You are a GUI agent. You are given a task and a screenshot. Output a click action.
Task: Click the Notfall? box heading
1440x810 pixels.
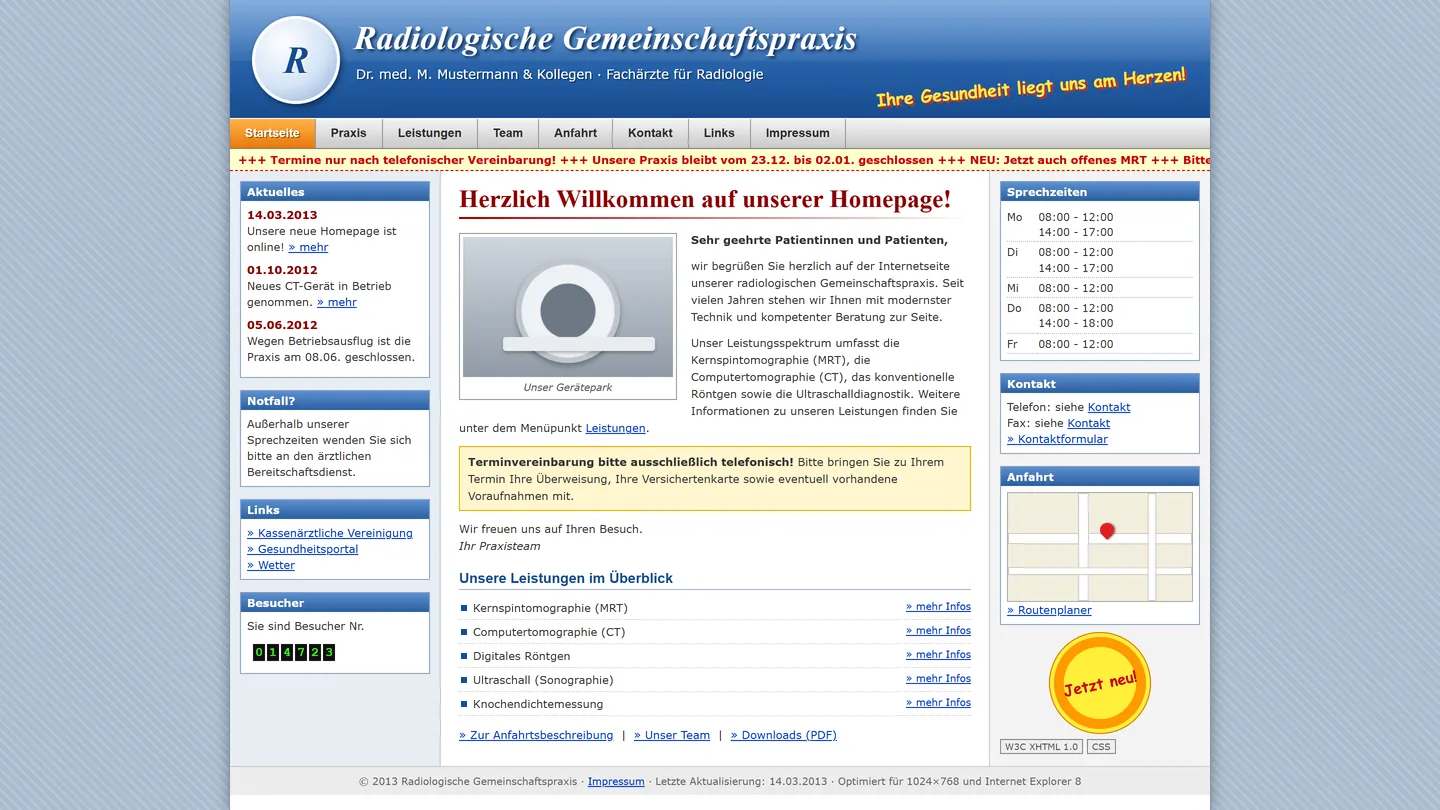[335, 401]
